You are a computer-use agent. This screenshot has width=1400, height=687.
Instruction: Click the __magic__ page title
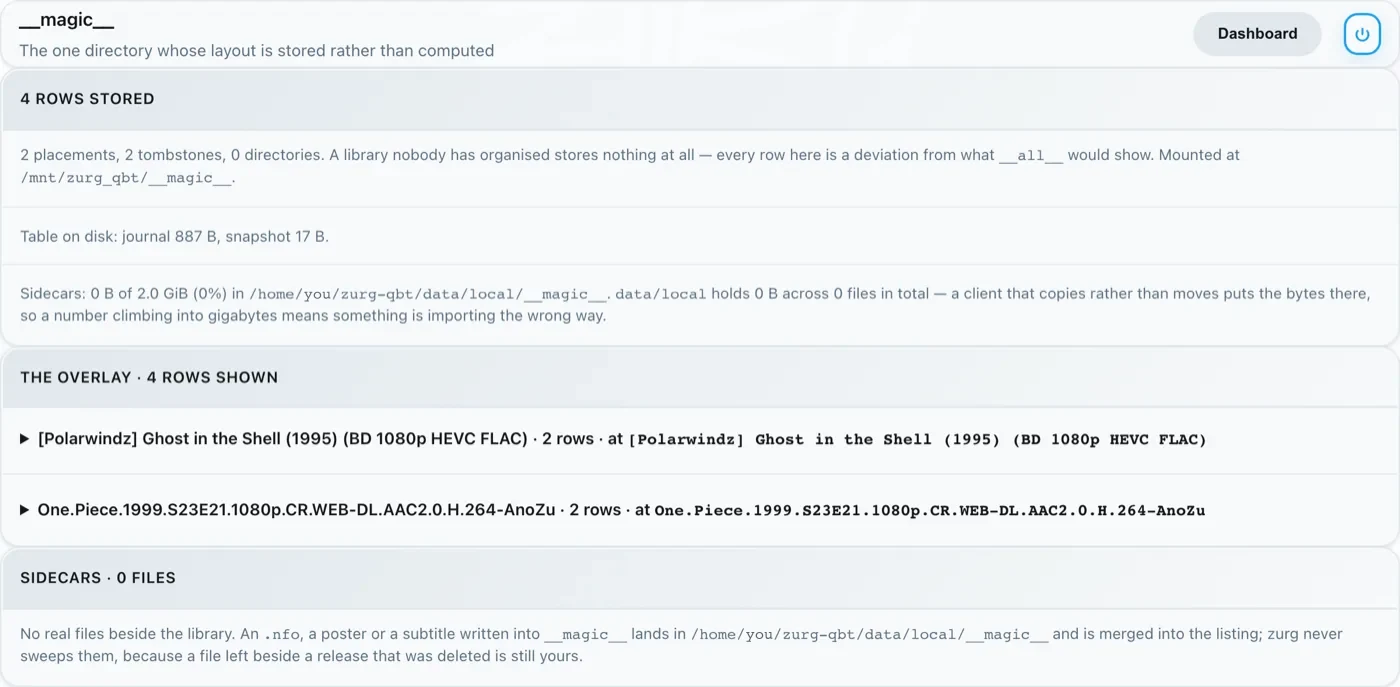[x=66, y=22]
